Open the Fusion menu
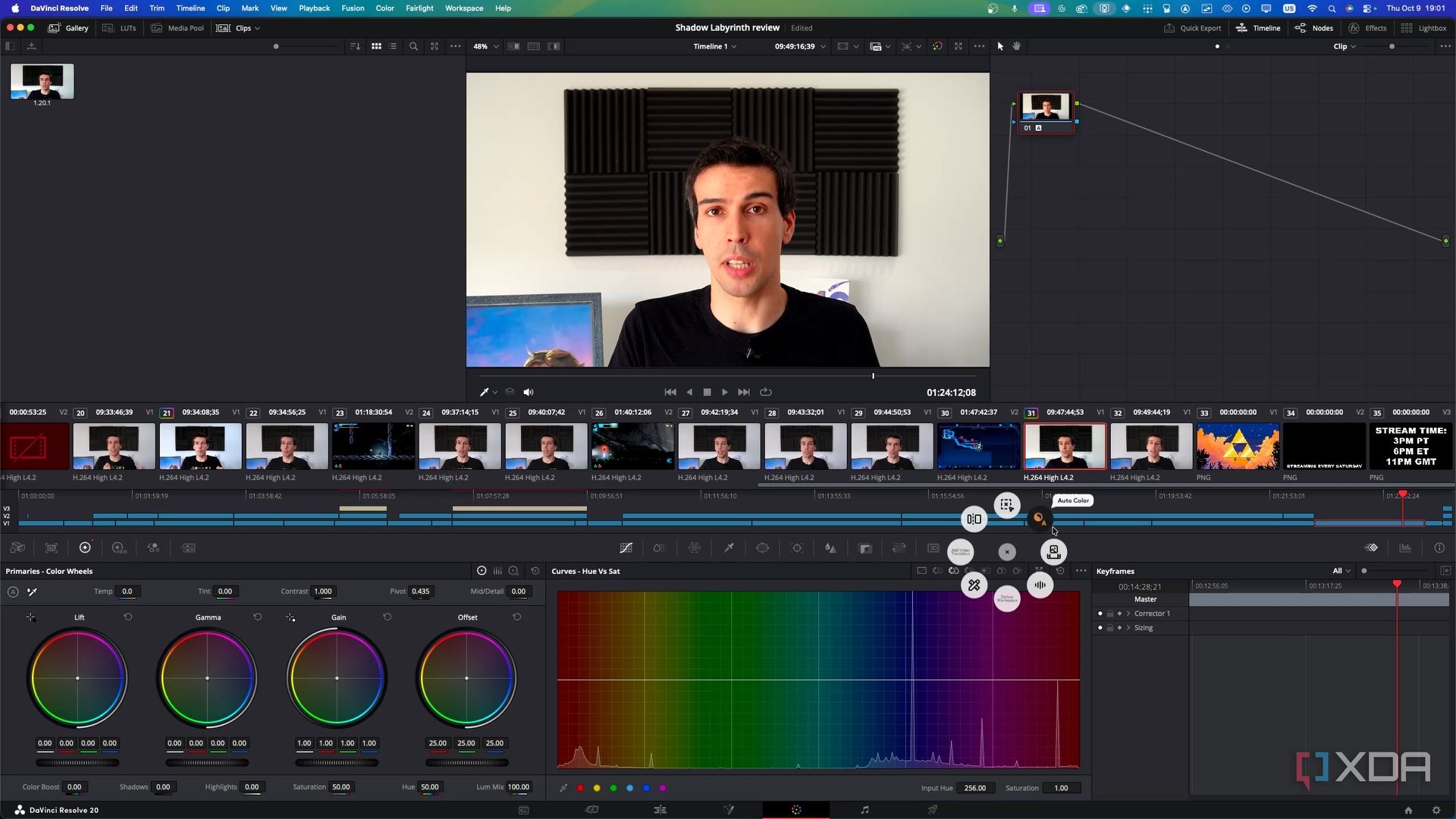The width and height of the screenshot is (1456, 819). point(353,8)
